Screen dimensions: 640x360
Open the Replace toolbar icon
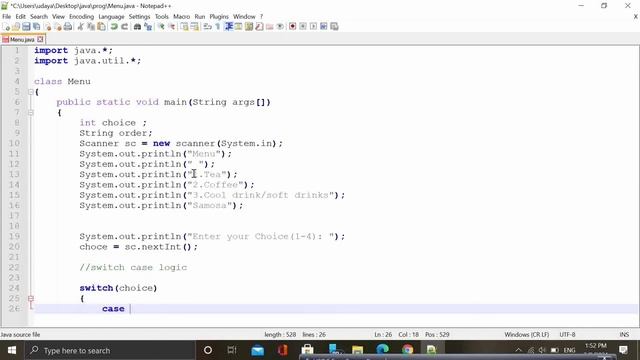149,27
